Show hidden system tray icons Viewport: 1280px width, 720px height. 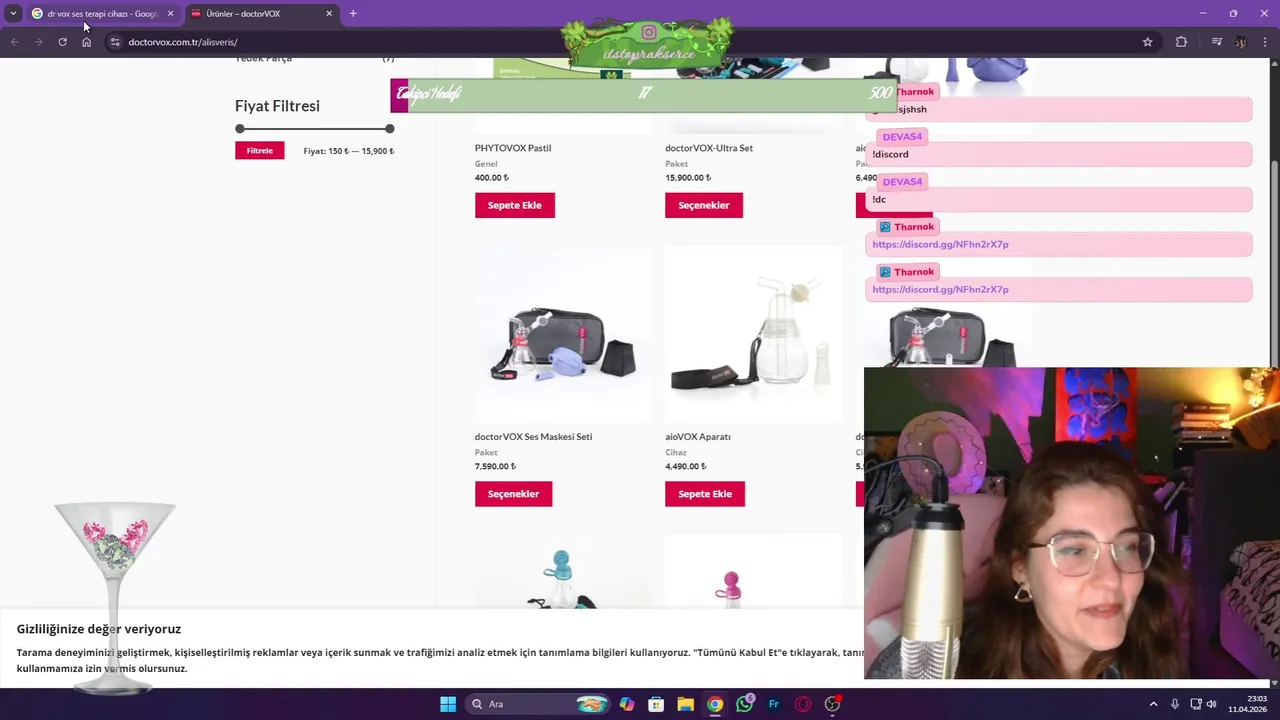(x=1153, y=704)
